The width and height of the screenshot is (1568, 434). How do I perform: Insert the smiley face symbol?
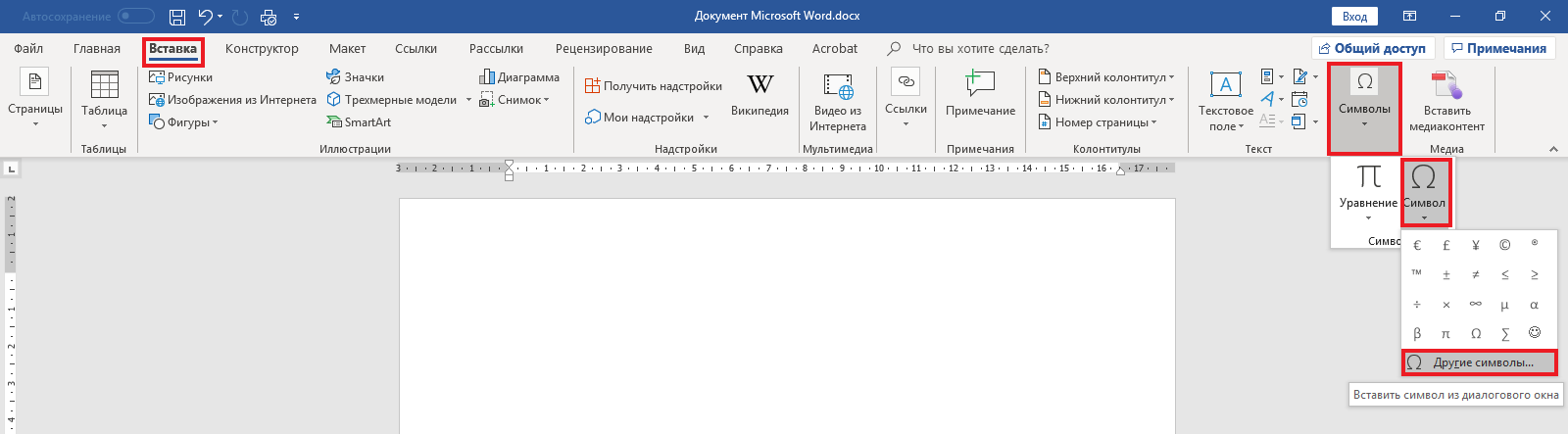1535,333
